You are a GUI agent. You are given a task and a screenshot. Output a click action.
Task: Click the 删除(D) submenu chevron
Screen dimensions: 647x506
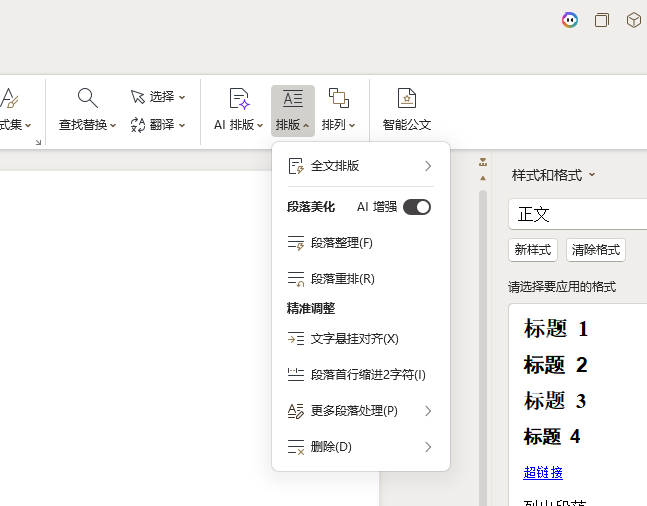pyautogui.click(x=428, y=447)
